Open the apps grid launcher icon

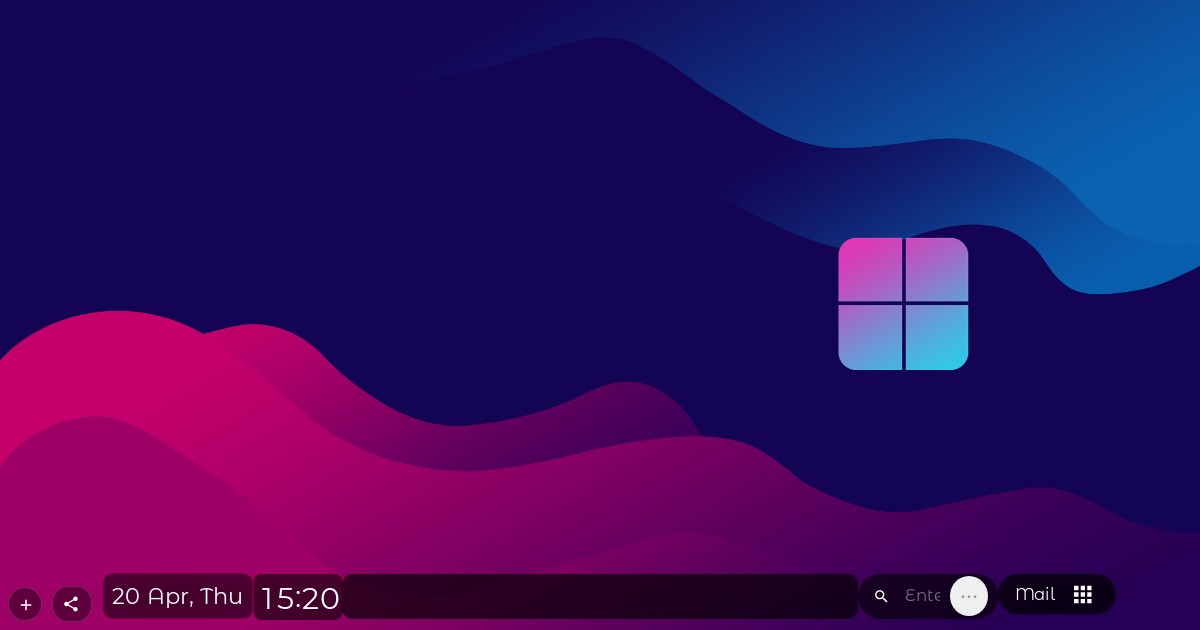1083,594
